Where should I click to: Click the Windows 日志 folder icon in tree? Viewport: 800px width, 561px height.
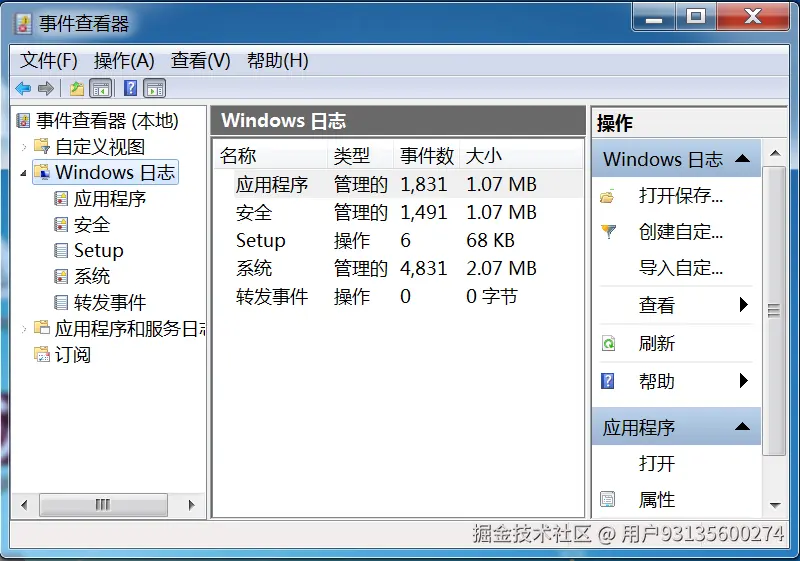point(42,172)
